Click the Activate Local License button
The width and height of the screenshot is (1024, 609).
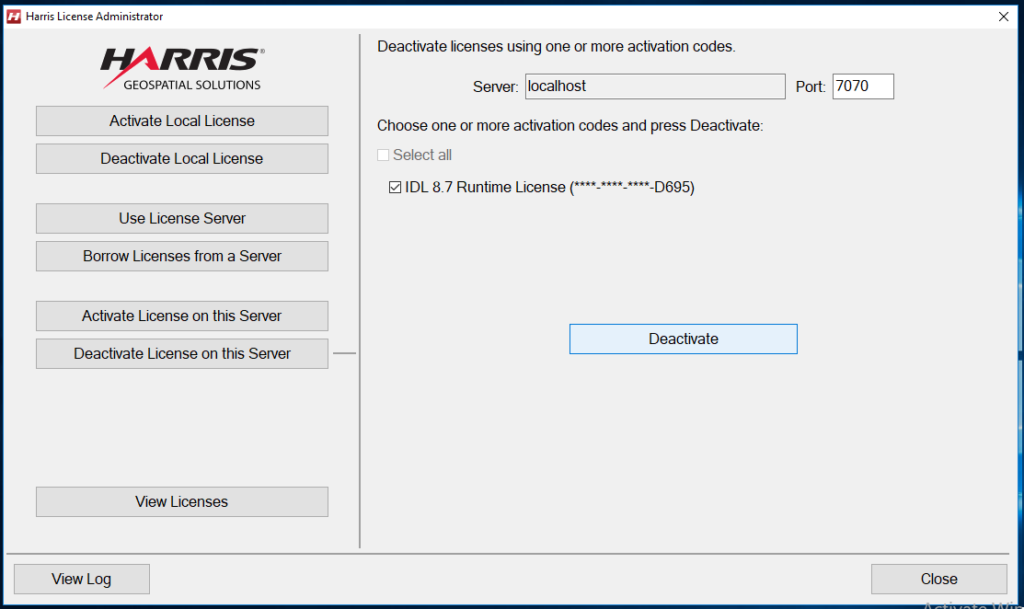click(182, 121)
